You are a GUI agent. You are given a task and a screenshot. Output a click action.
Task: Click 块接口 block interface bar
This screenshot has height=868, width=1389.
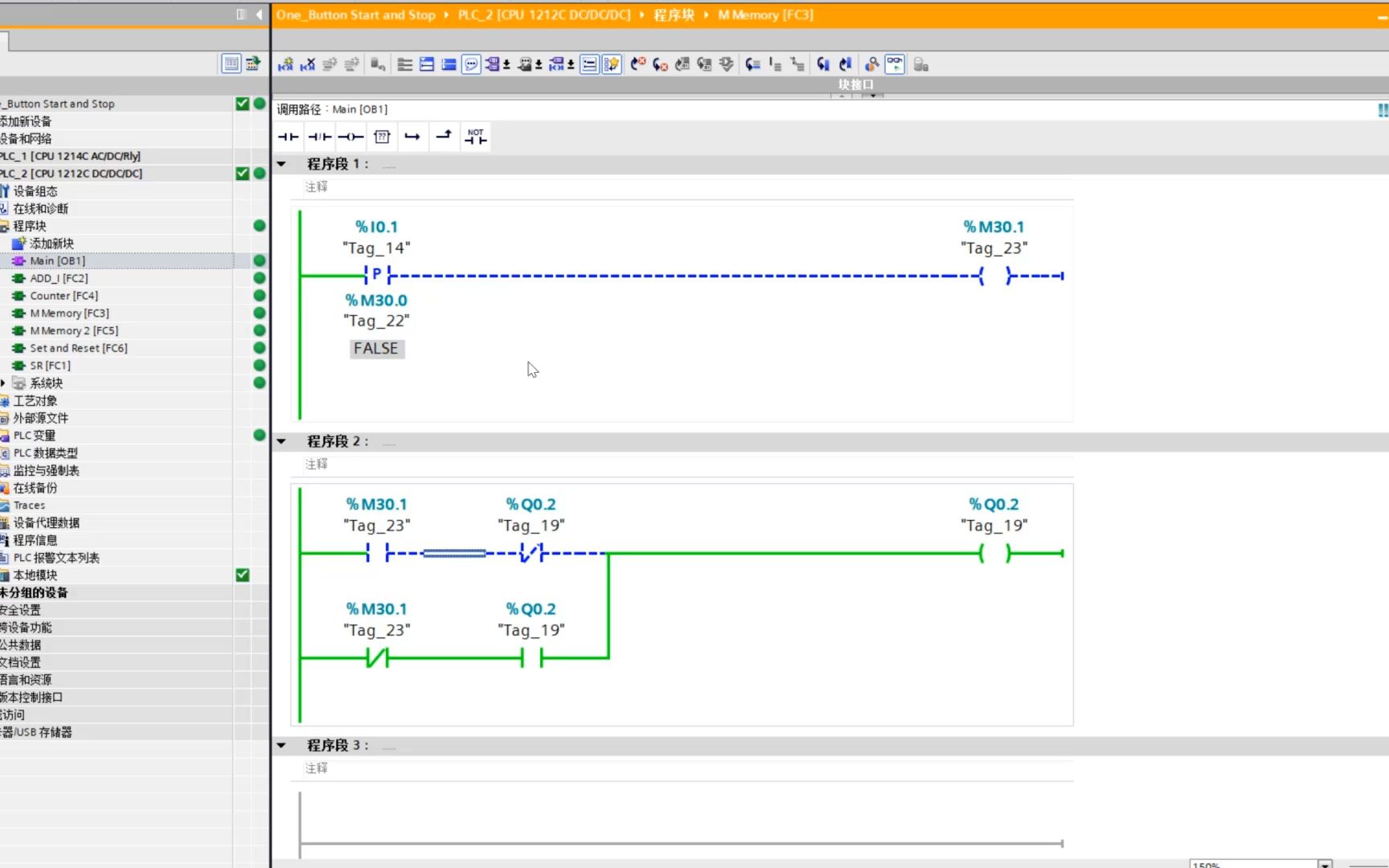click(856, 84)
